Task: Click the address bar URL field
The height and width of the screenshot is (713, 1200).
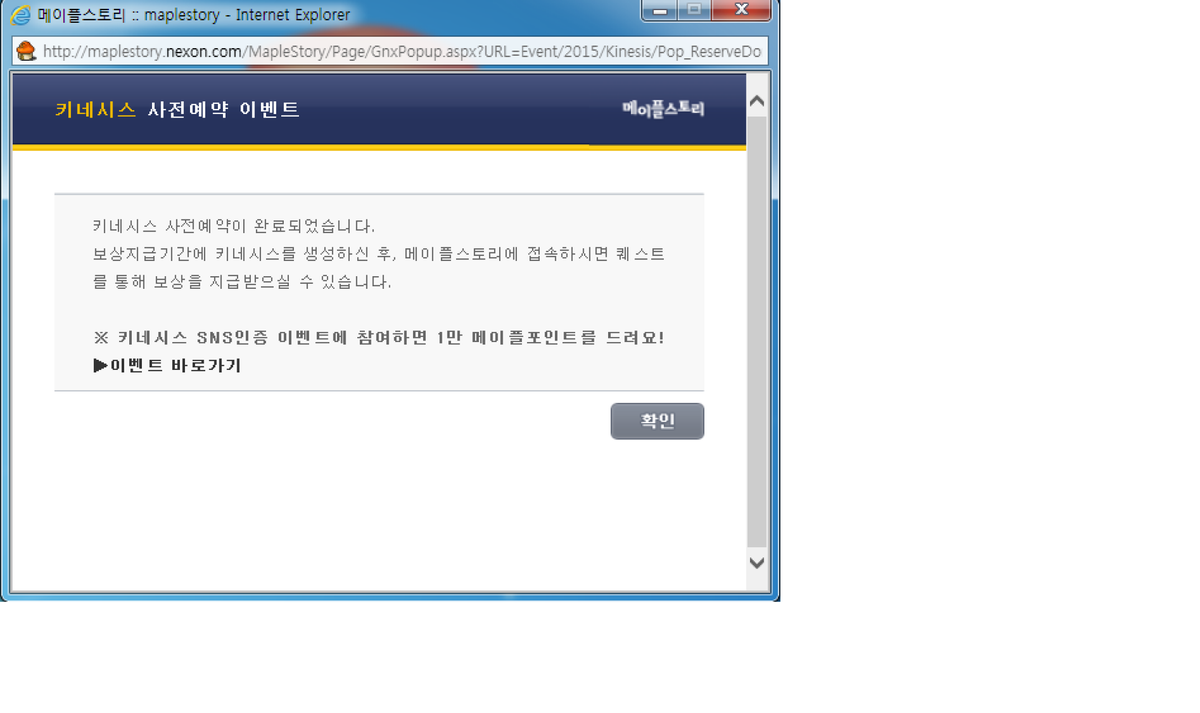Action: coord(390,51)
